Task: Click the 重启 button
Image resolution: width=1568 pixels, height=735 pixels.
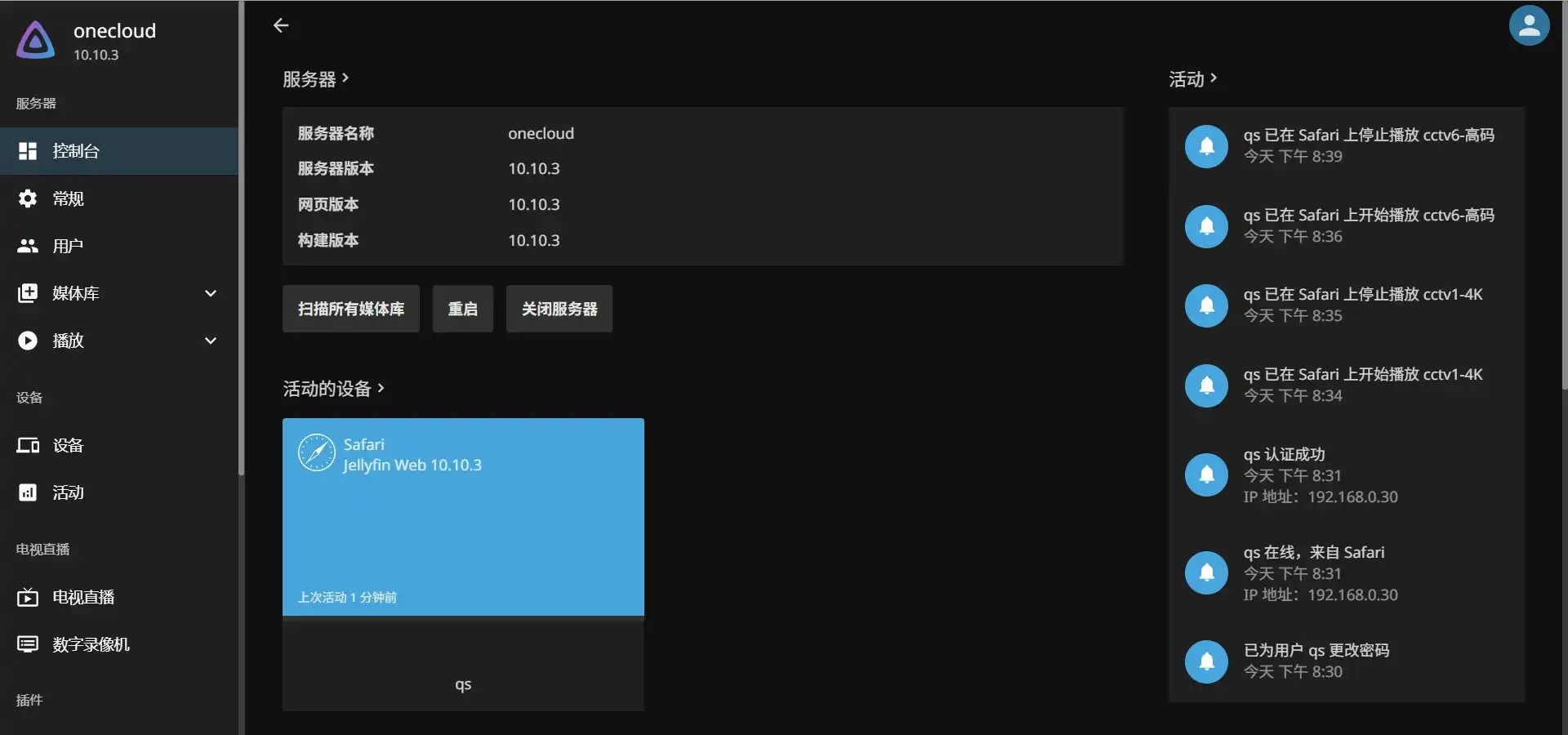Action: (x=462, y=309)
